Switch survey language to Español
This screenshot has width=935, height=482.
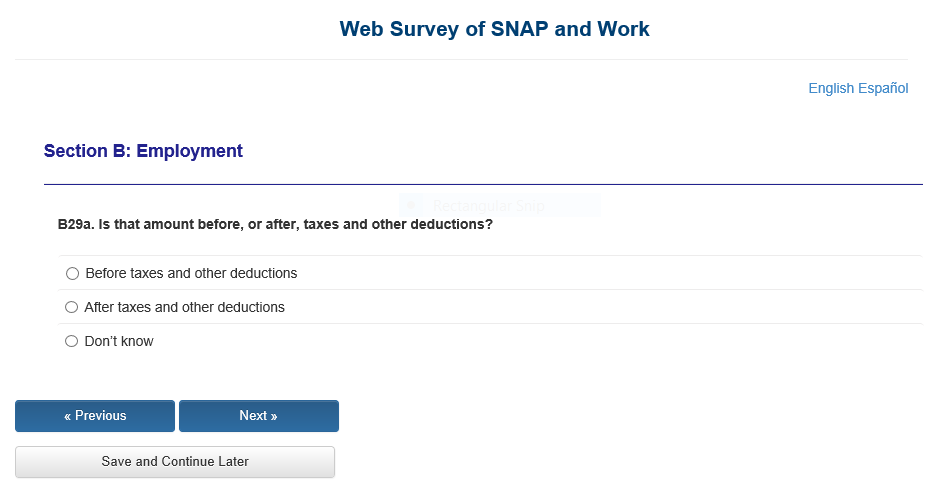pyautogui.click(x=883, y=89)
